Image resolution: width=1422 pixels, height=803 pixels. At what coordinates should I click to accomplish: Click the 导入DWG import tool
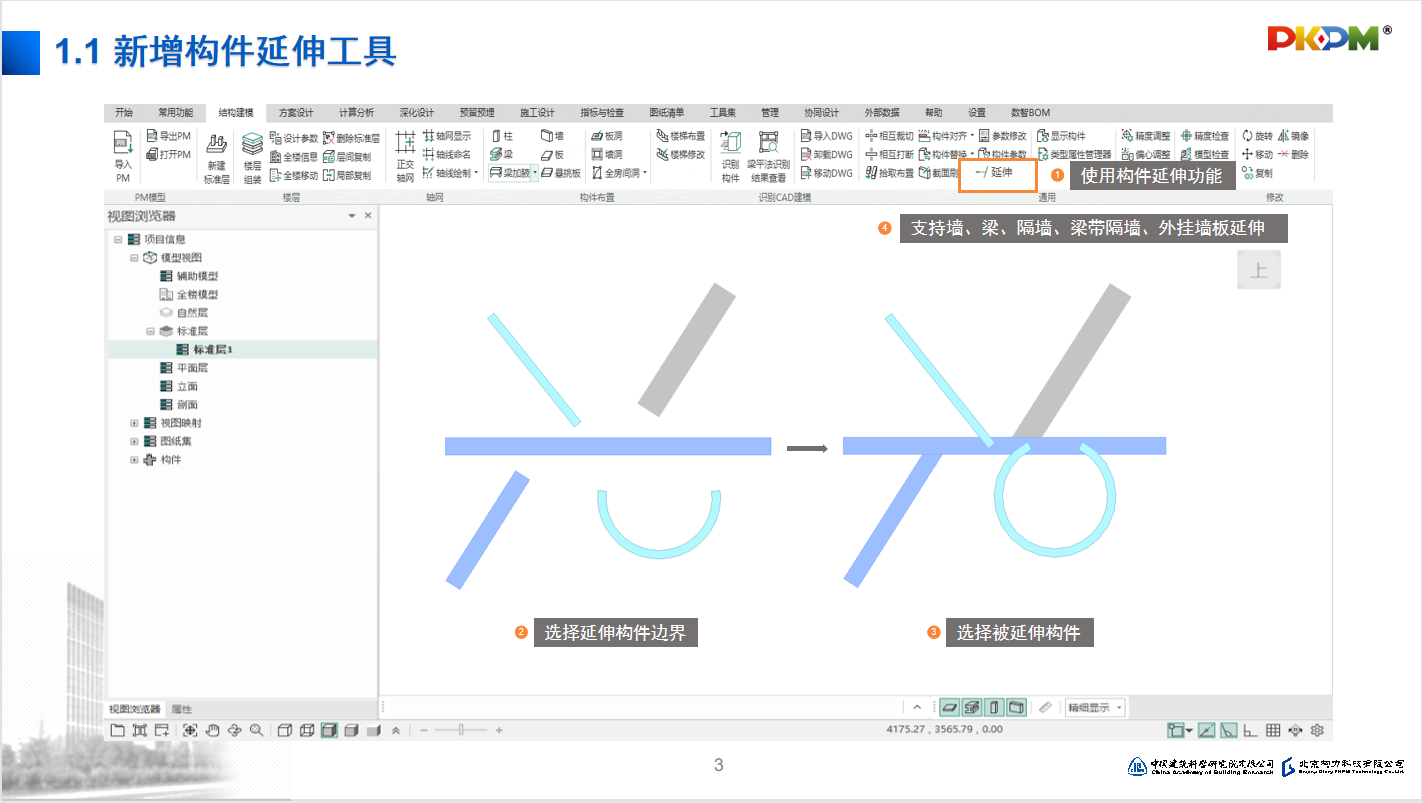point(827,136)
